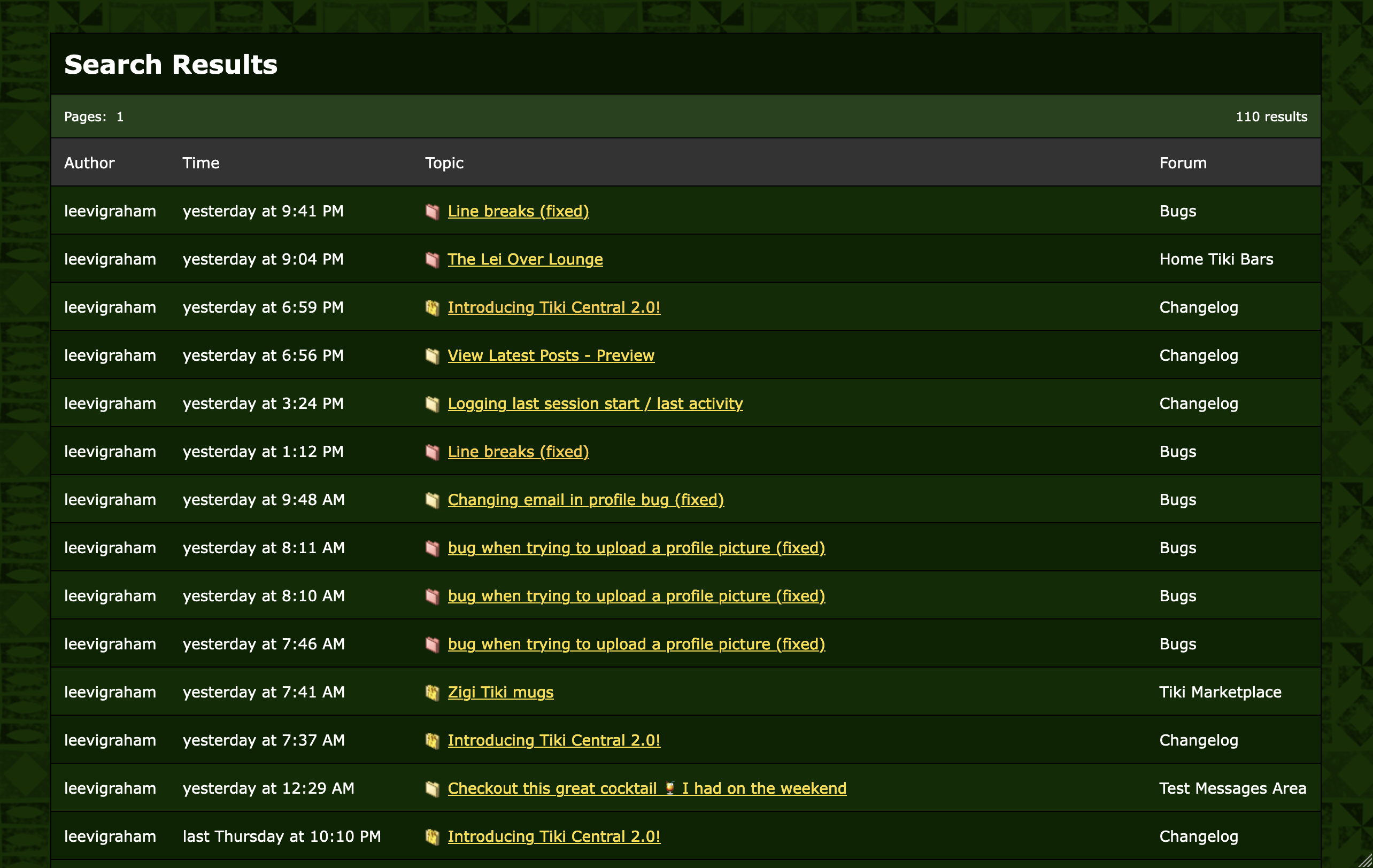Click folder icon next to Zigi Tiki mugs
The height and width of the screenshot is (868, 1373).
pyautogui.click(x=432, y=693)
